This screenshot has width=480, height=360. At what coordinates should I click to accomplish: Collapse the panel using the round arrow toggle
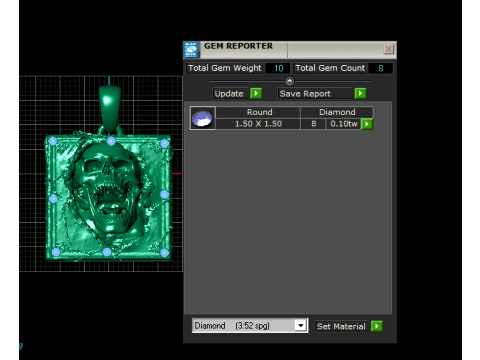[289, 81]
